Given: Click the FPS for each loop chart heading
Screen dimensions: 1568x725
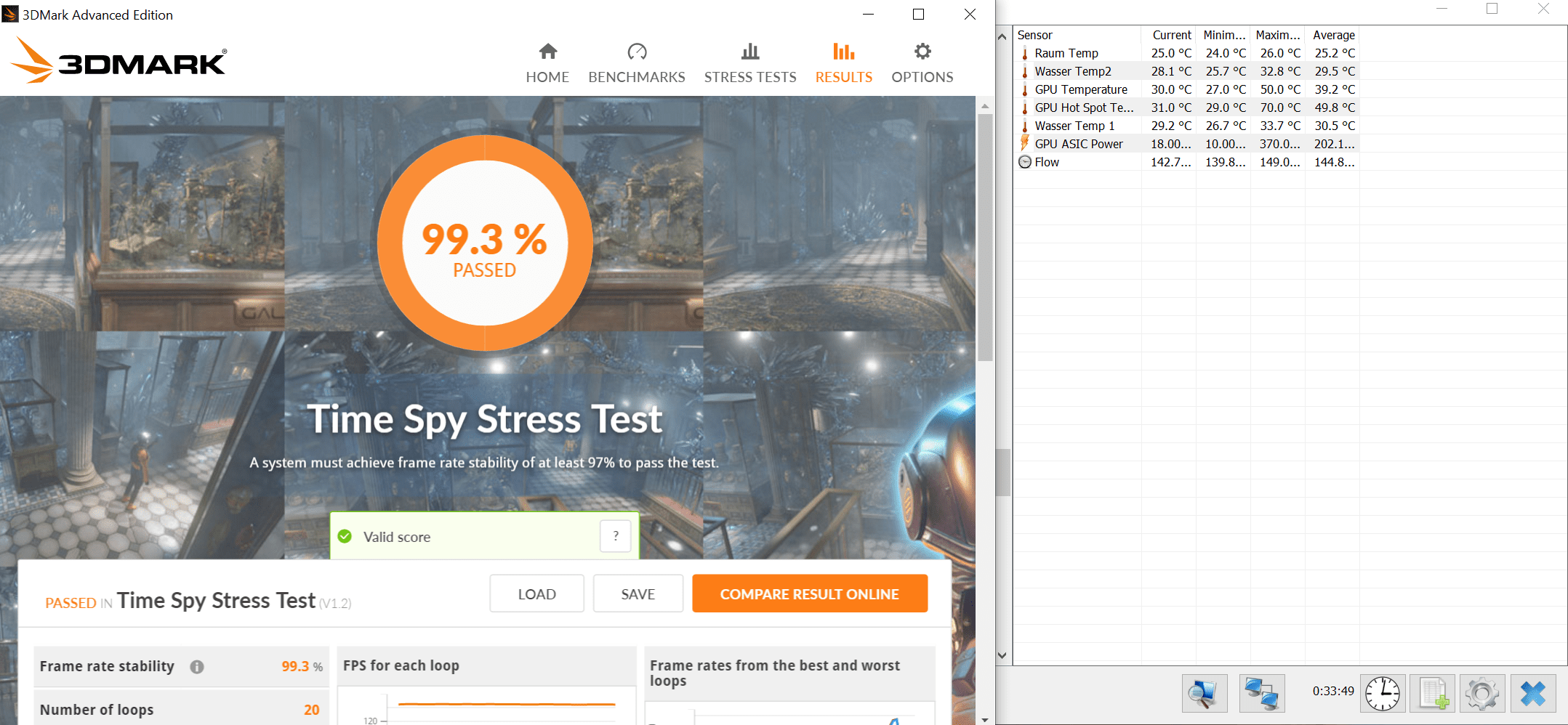Looking at the screenshot, I should [401, 665].
